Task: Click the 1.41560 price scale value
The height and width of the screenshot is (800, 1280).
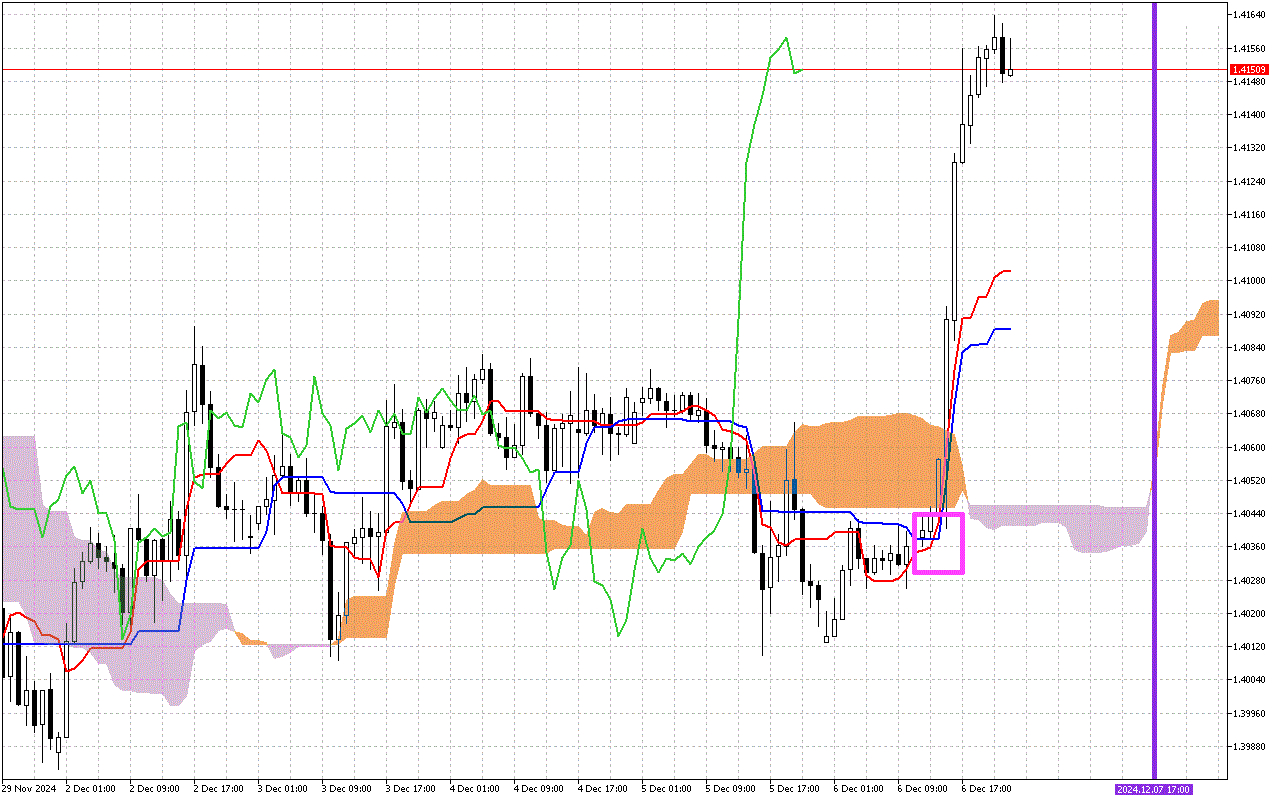Action: pyautogui.click(x=1249, y=48)
